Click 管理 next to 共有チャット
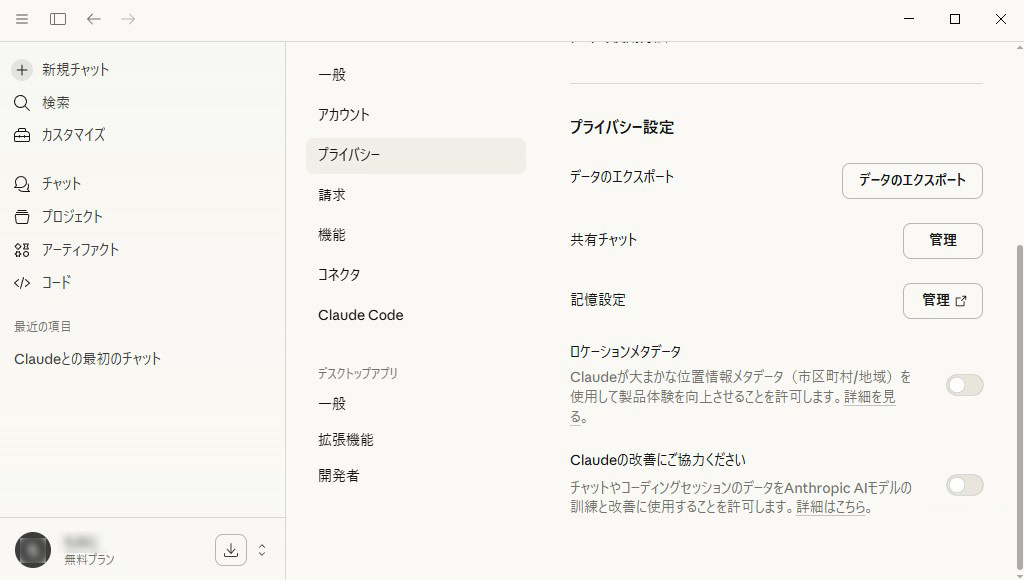The width and height of the screenshot is (1024, 580). click(x=942, y=240)
